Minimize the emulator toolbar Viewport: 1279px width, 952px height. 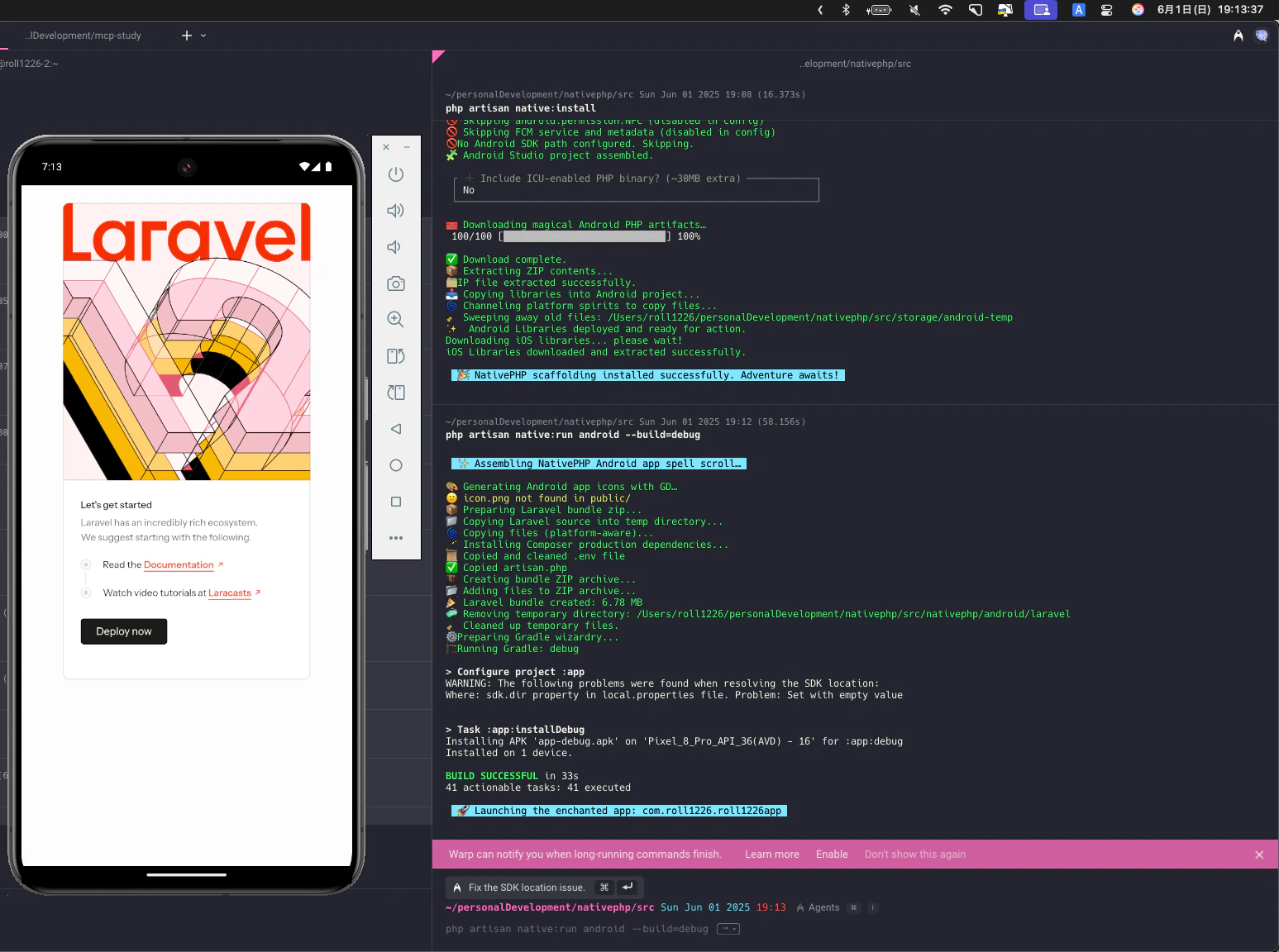407,147
